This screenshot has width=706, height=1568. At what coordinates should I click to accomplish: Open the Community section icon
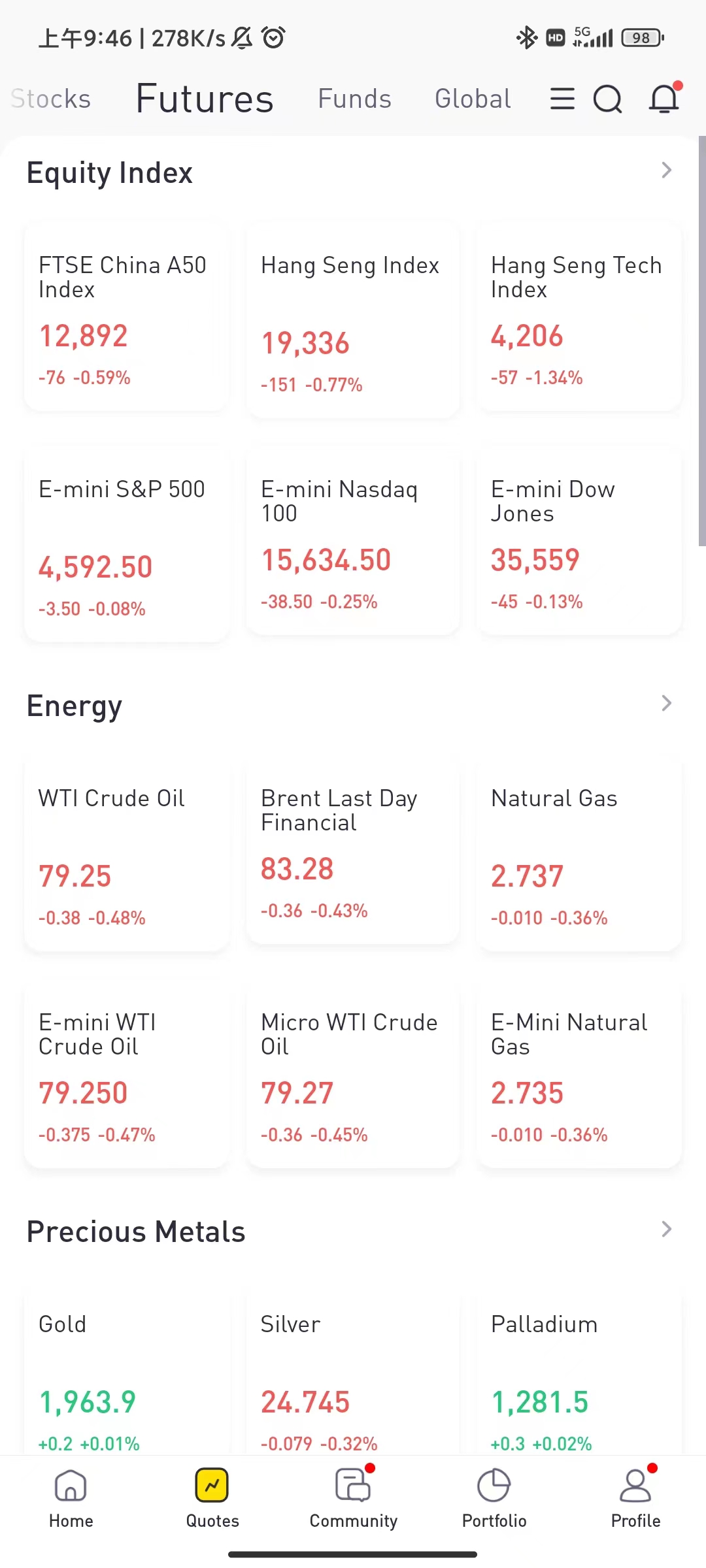pos(353,1486)
